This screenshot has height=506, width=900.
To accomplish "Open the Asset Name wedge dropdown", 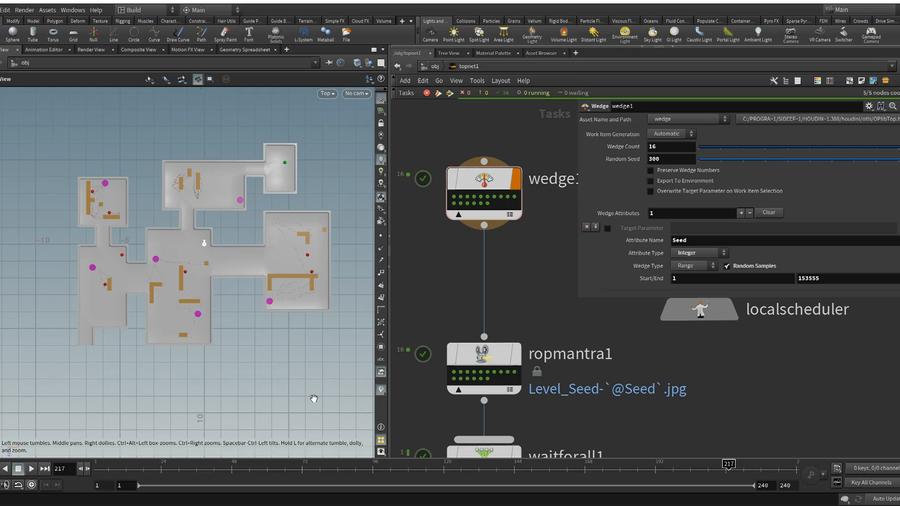I will click(688, 119).
